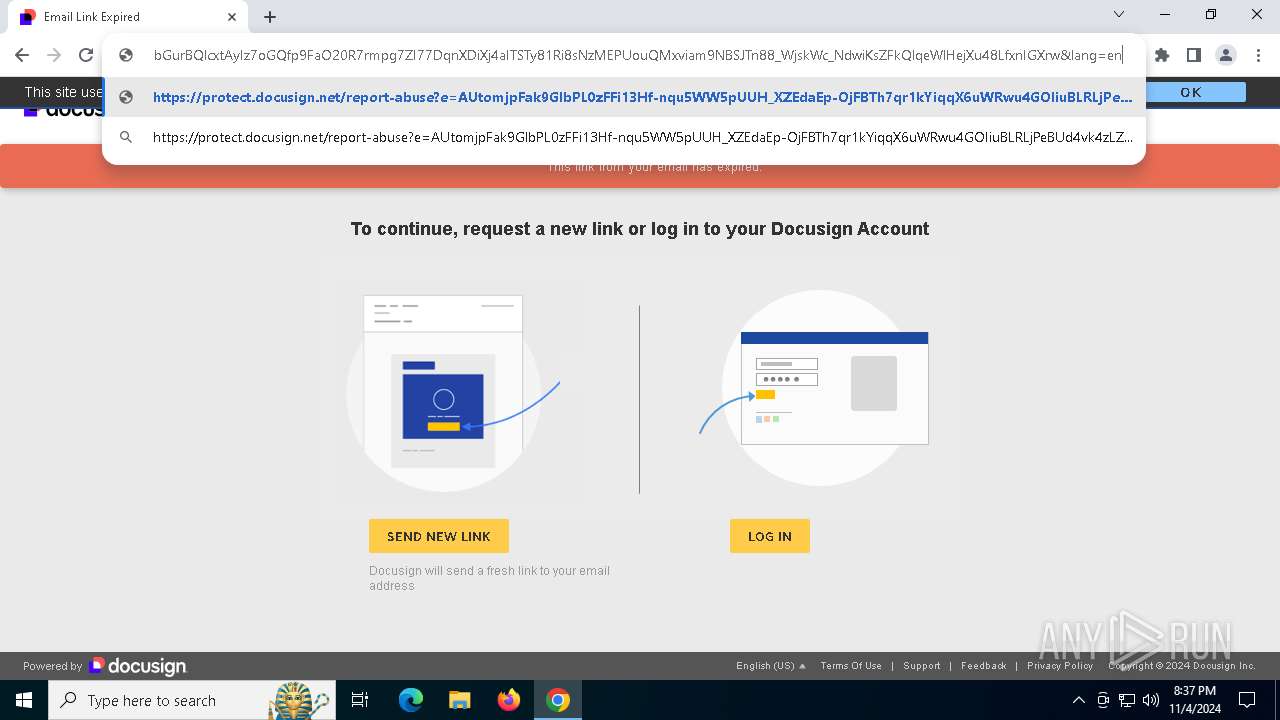Image resolution: width=1280 pixels, height=720 pixels.
Task: Toggle the browser side panel icon
Action: (x=1193, y=55)
